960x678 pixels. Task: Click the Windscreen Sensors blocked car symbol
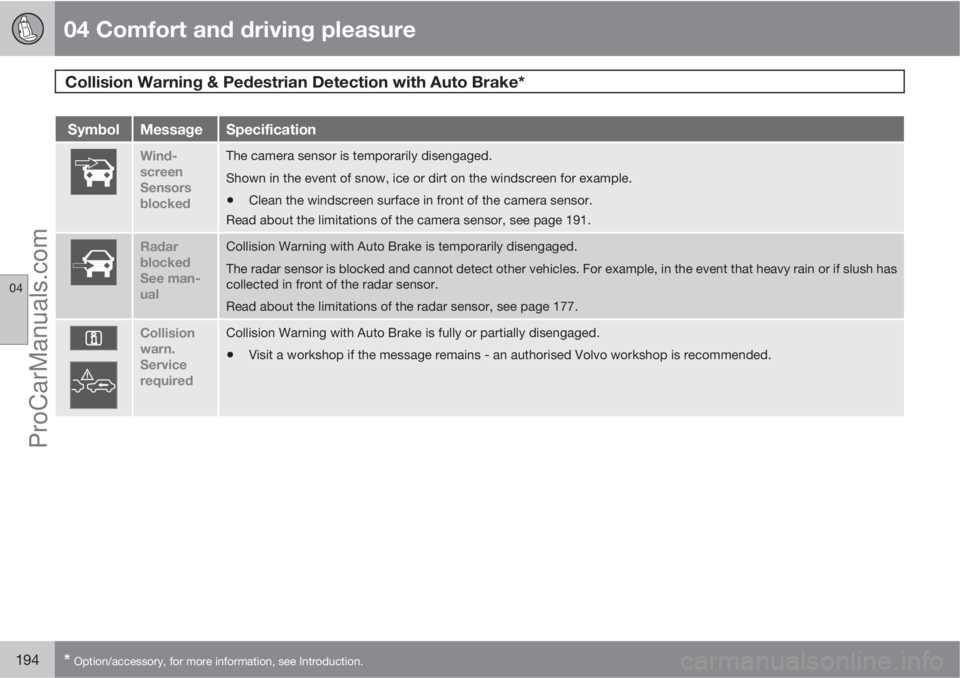[93, 171]
